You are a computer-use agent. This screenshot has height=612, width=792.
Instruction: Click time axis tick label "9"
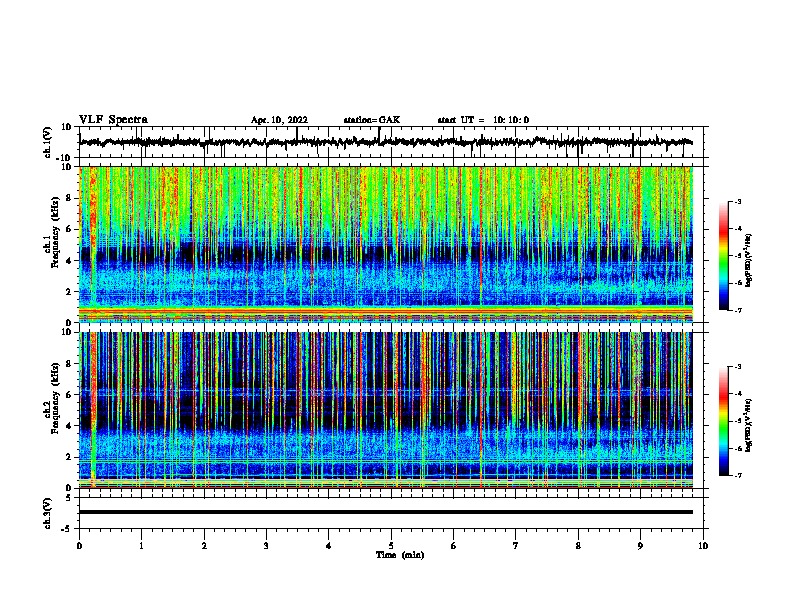tap(640, 546)
